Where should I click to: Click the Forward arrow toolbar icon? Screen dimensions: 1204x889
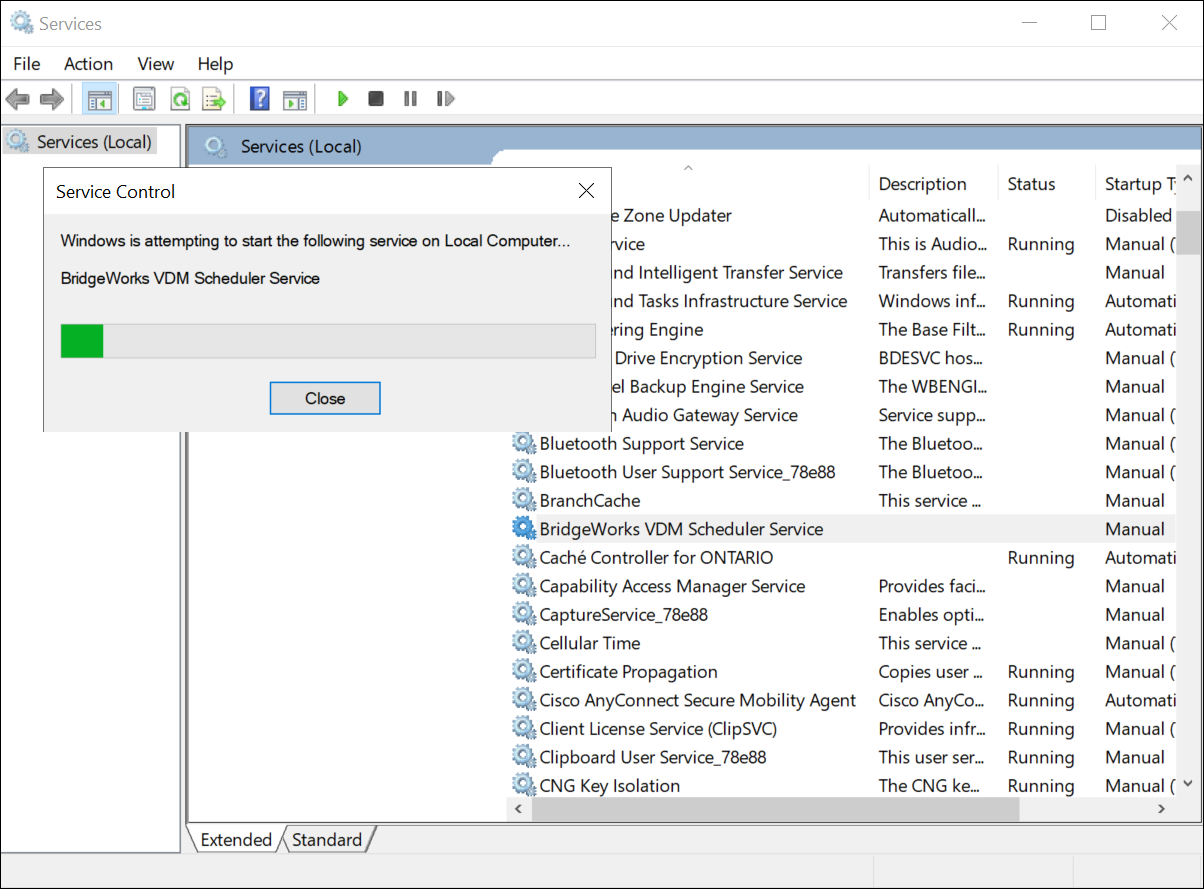point(52,99)
